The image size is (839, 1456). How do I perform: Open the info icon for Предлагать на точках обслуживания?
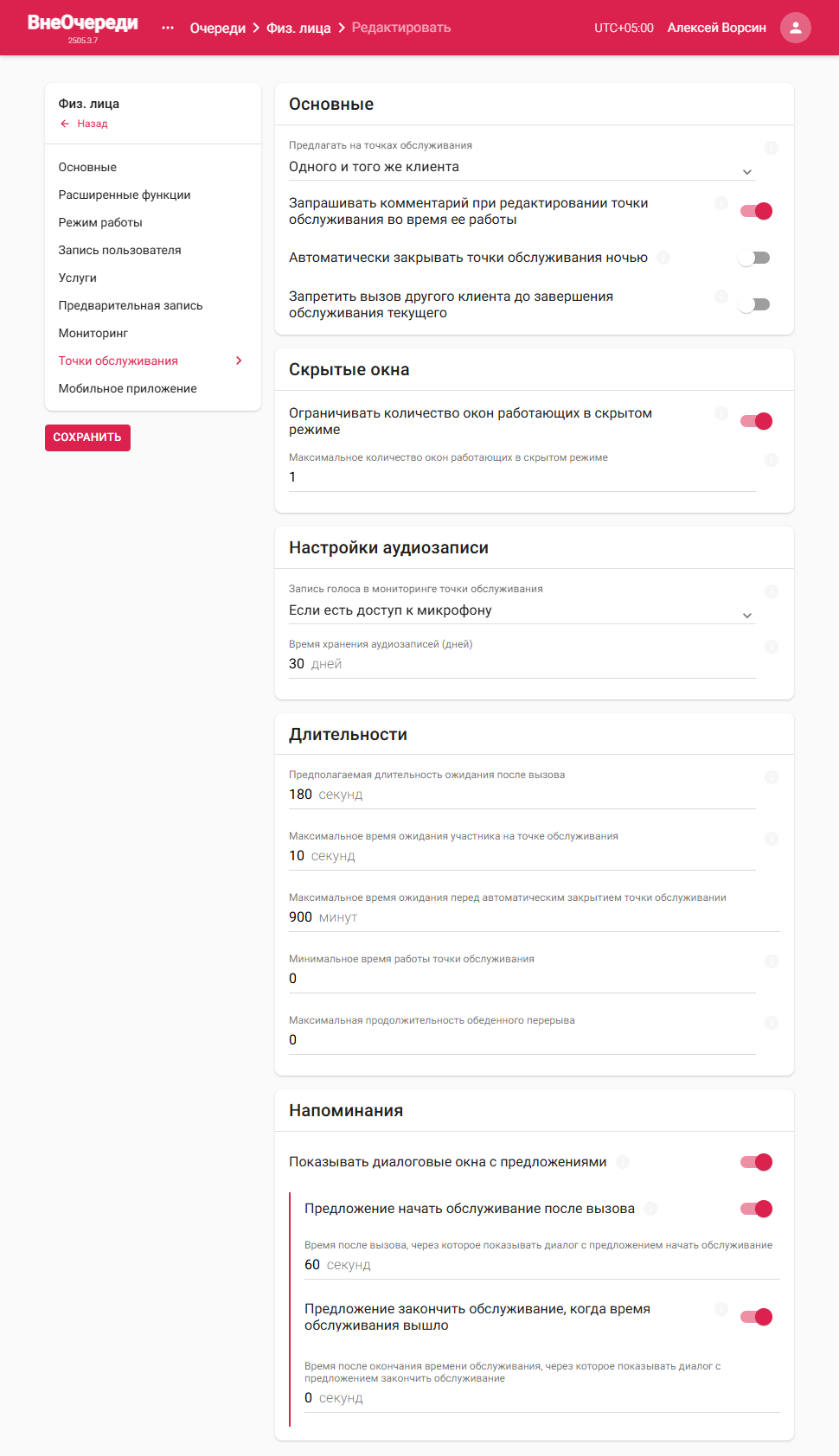[772, 148]
